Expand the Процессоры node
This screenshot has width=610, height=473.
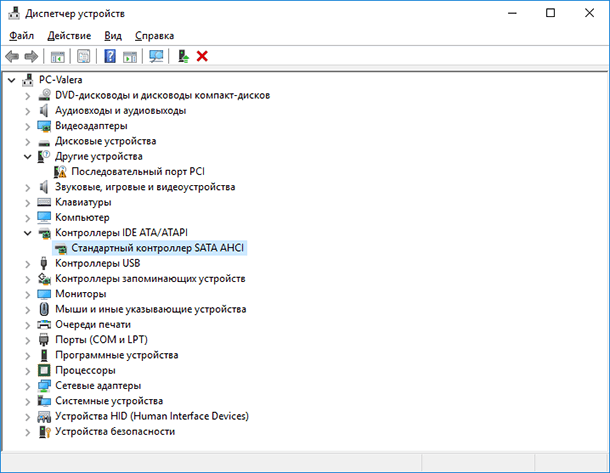point(28,371)
